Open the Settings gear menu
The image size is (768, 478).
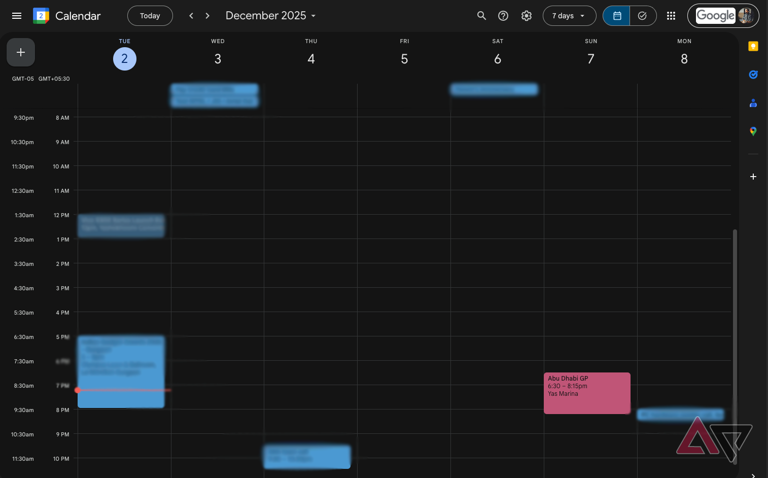[x=526, y=16]
